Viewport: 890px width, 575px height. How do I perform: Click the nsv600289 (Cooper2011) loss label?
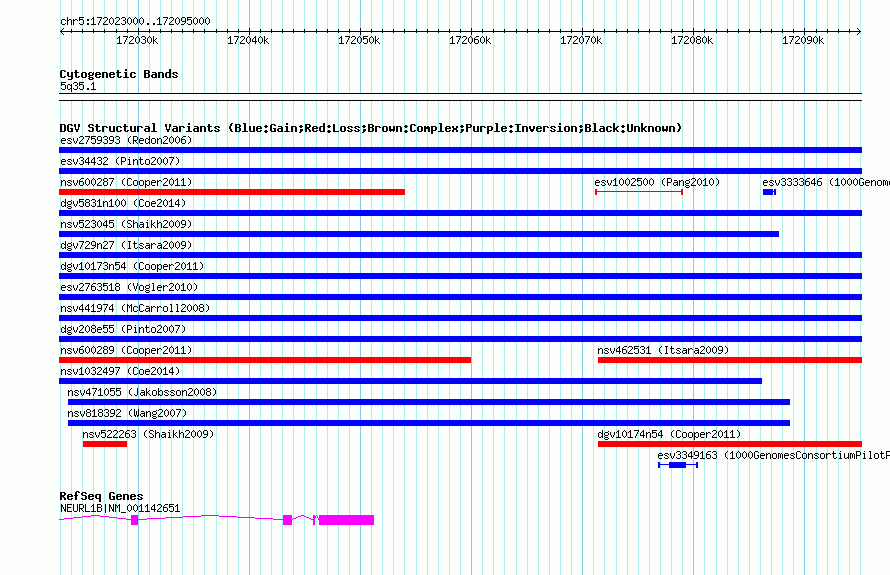pos(126,350)
